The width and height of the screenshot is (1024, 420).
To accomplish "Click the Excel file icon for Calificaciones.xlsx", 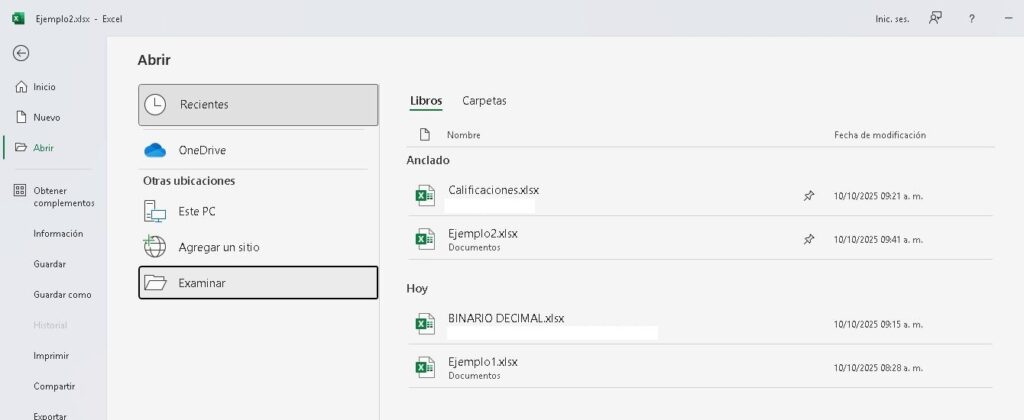I will tap(425, 195).
